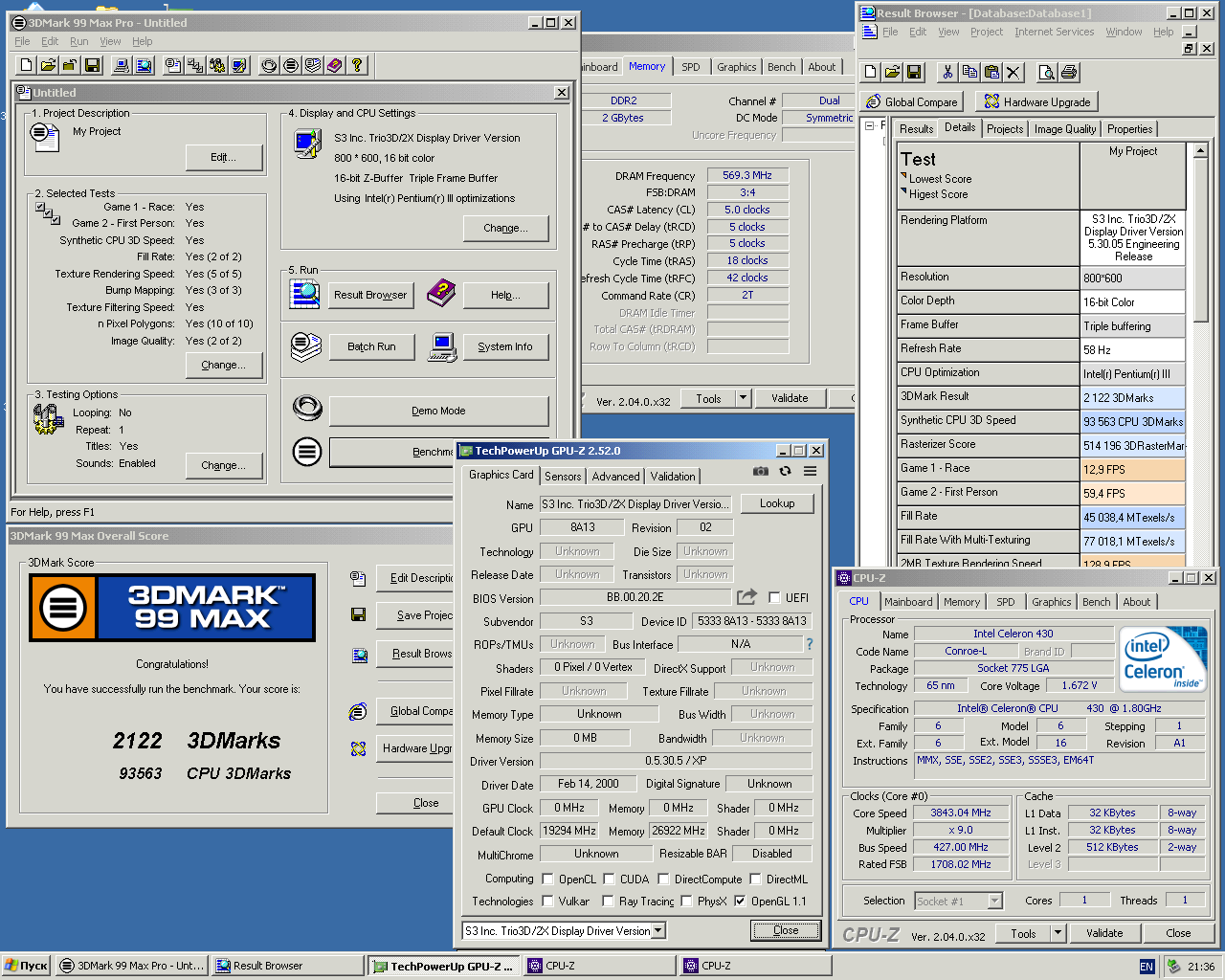The height and width of the screenshot is (980, 1225).
Task: Click Edit button under Project Description
Action: pyautogui.click(x=224, y=157)
